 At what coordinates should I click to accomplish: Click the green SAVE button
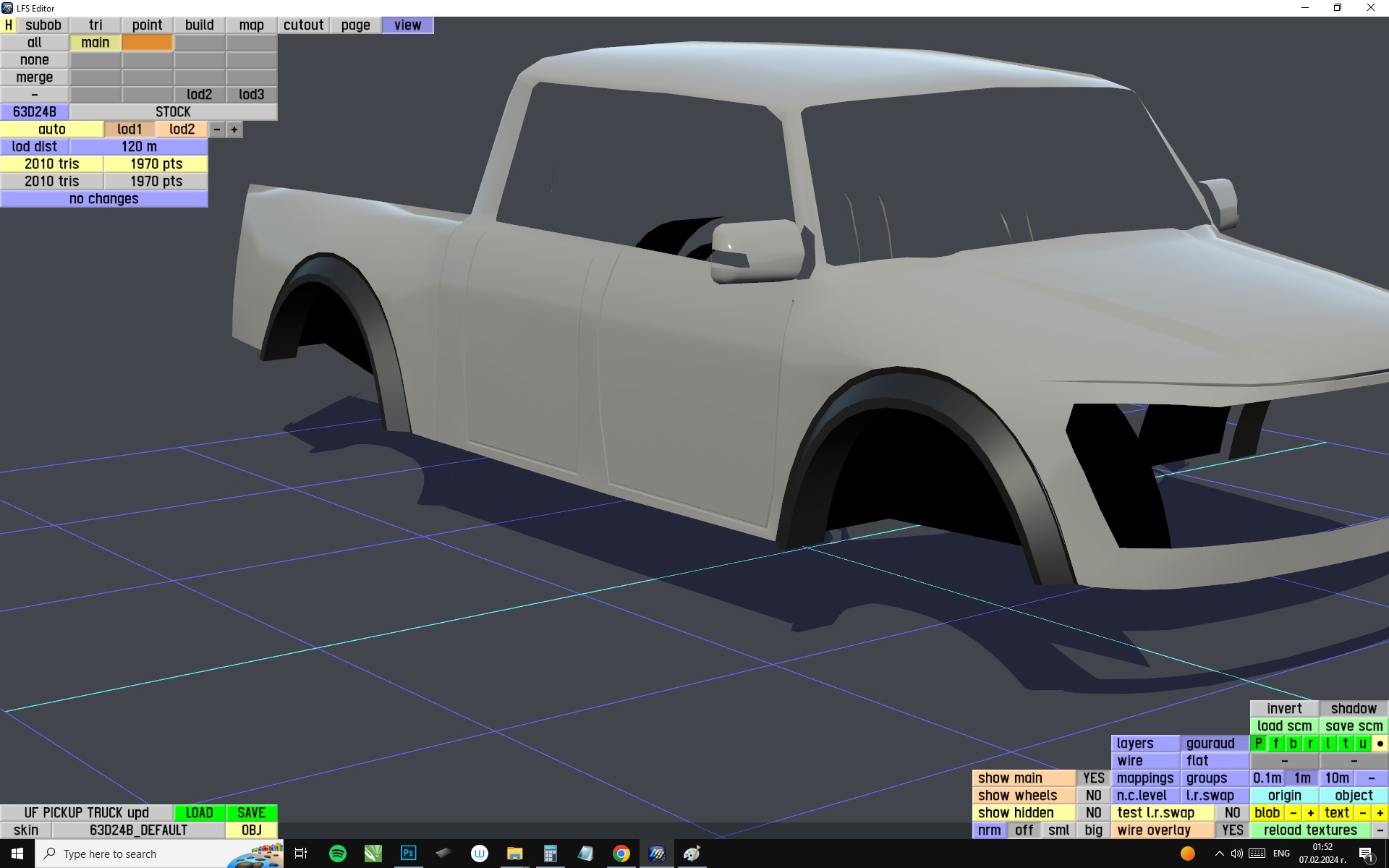[x=251, y=812]
